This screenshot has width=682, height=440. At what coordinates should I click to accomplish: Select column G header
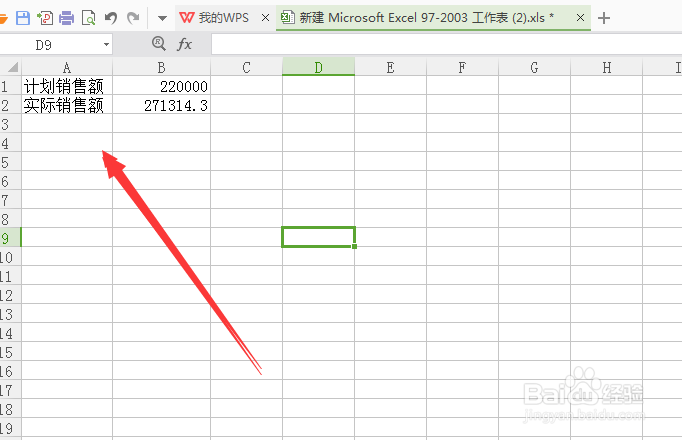coord(535,67)
